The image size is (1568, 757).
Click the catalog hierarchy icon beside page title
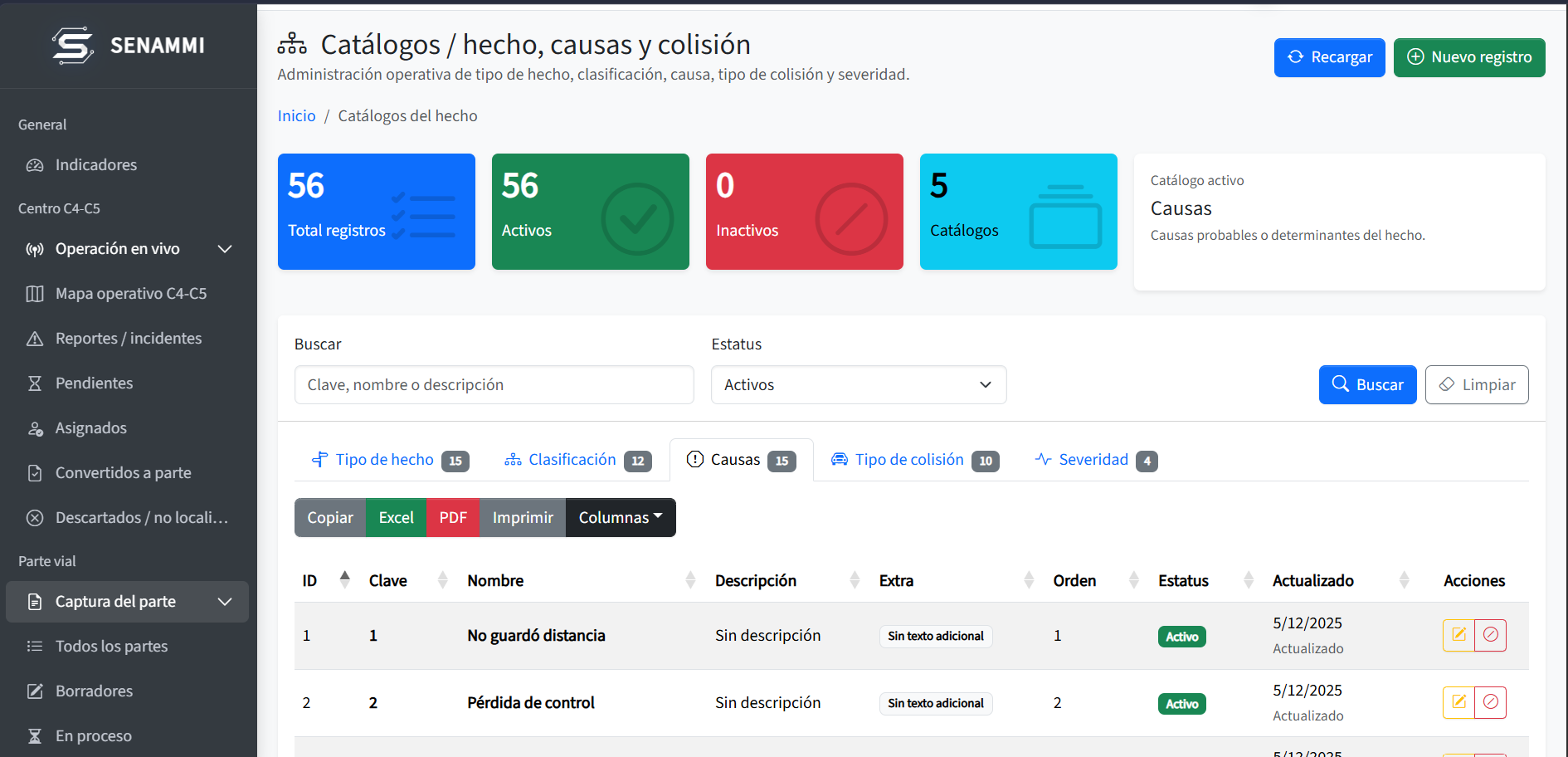(292, 43)
